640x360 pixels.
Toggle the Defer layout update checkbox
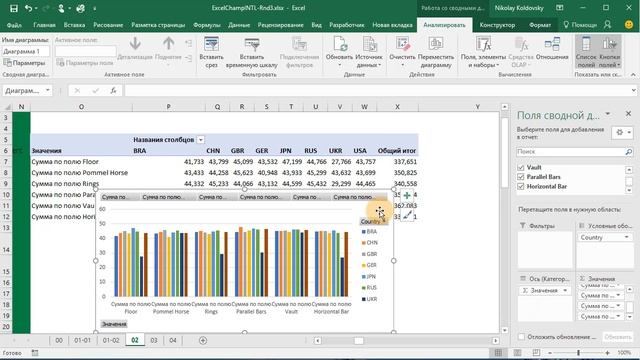522,337
